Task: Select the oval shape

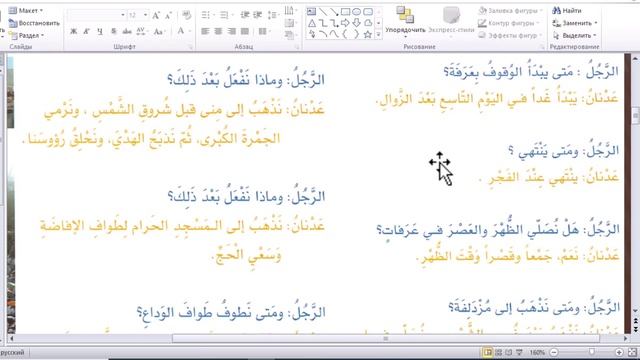Action: (x=356, y=11)
